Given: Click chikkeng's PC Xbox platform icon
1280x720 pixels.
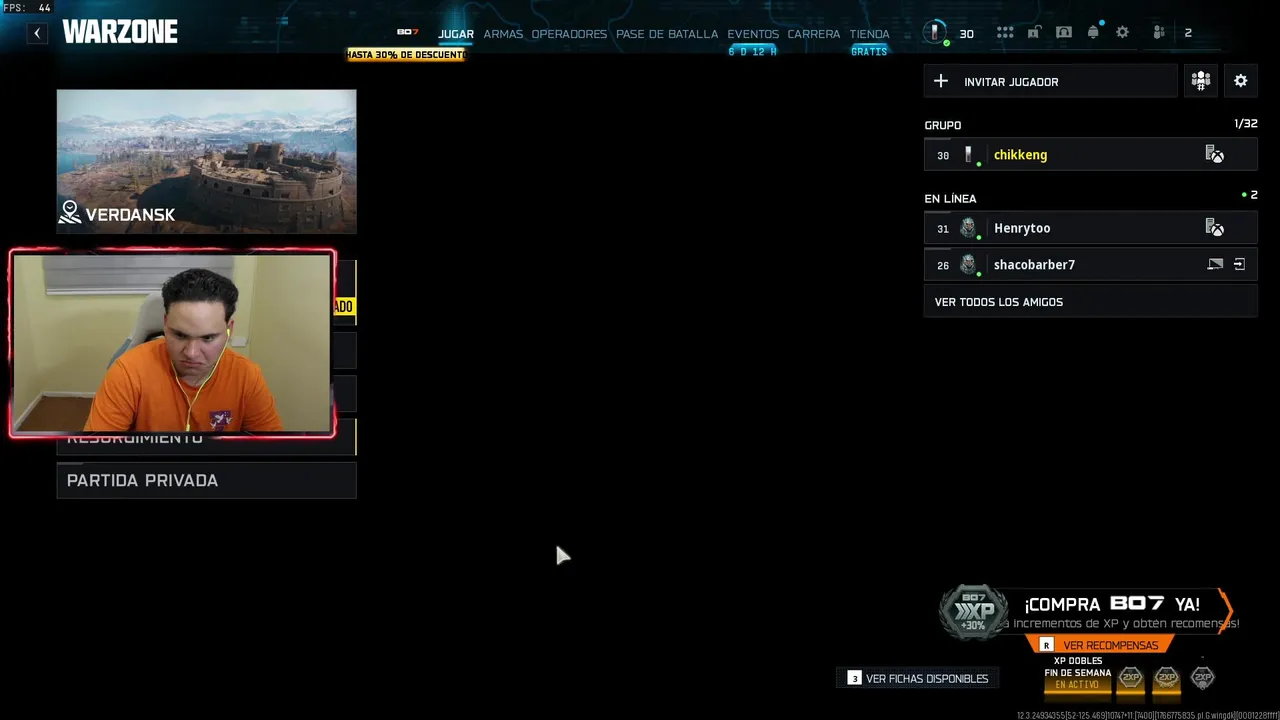Looking at the screenshot, I should [1215, 155].
